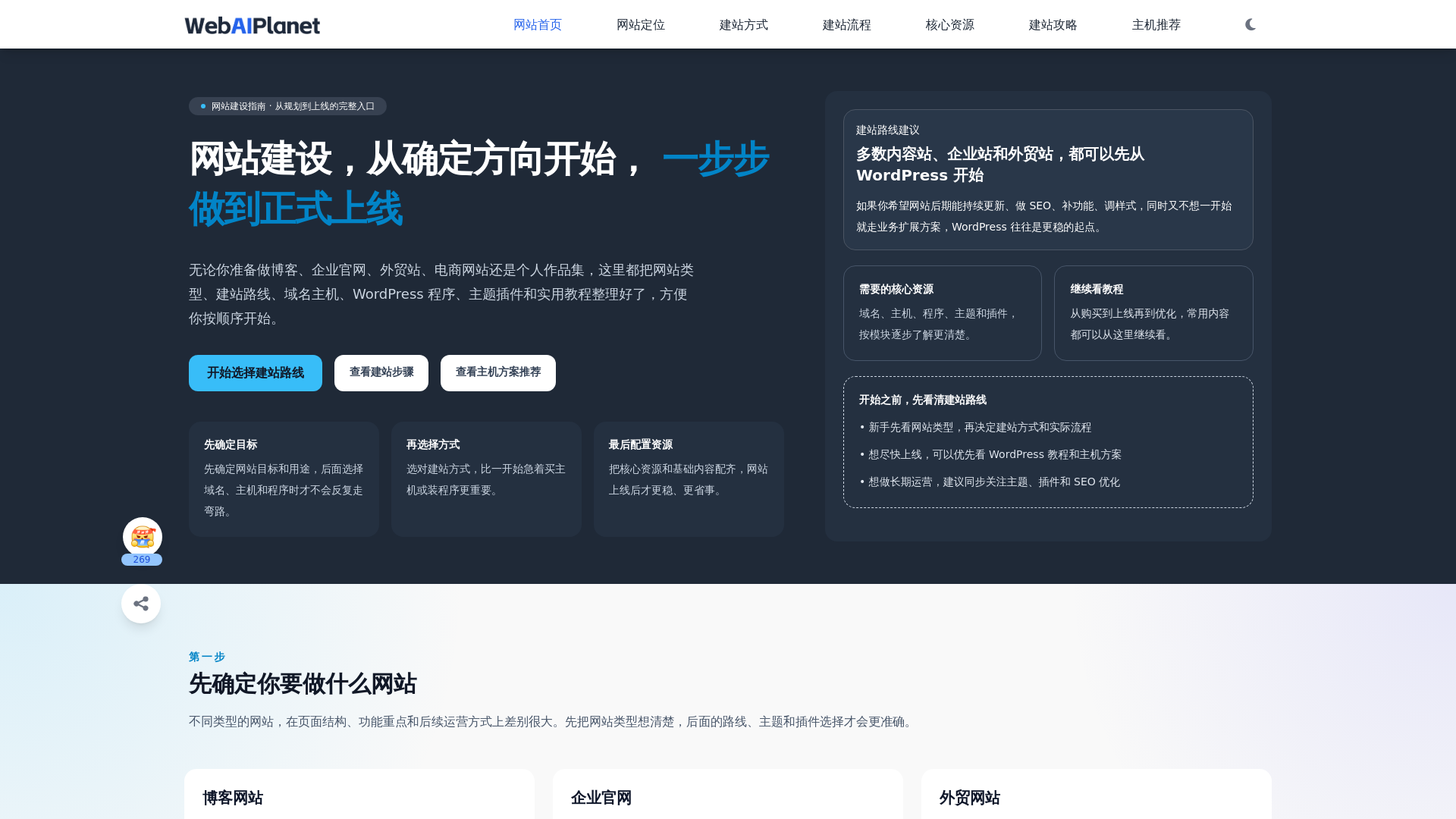
Task: Click the 建站路线建议 WordPress card heading
Action: coord(1000,165)
